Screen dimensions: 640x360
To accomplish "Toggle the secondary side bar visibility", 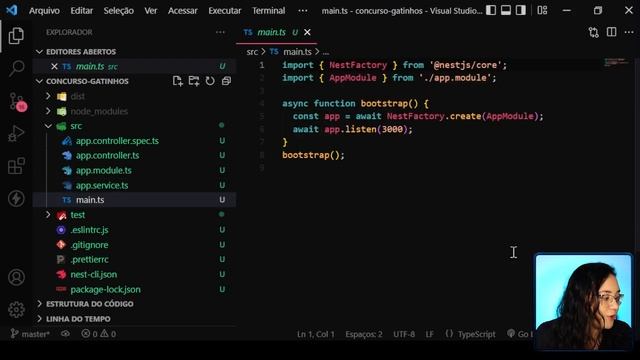I will (521, 11).
